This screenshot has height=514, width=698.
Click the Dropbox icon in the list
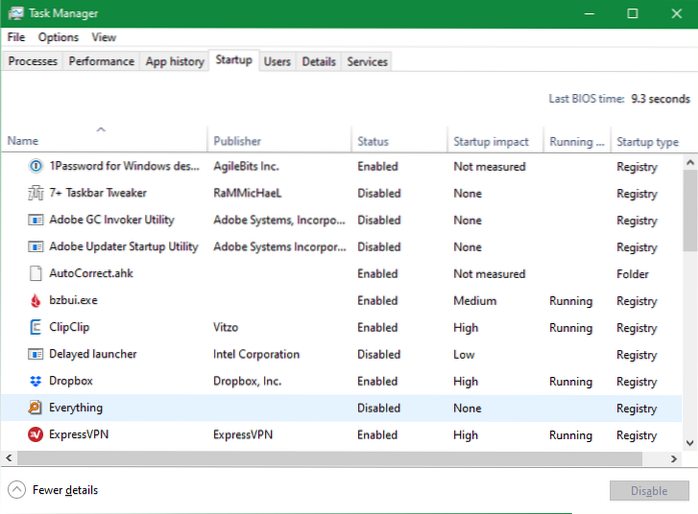(34, 381)
